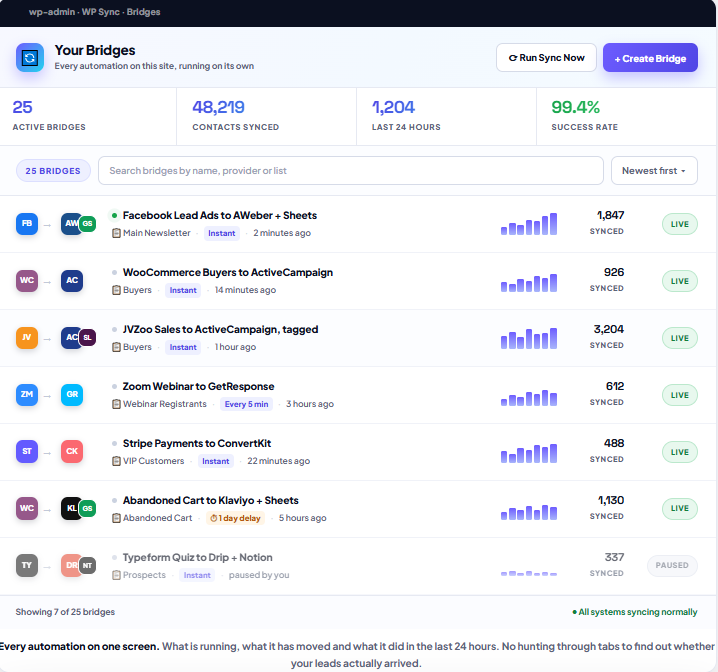Click list icon beside Abandoned Cart label

click(x=116, y=518)
